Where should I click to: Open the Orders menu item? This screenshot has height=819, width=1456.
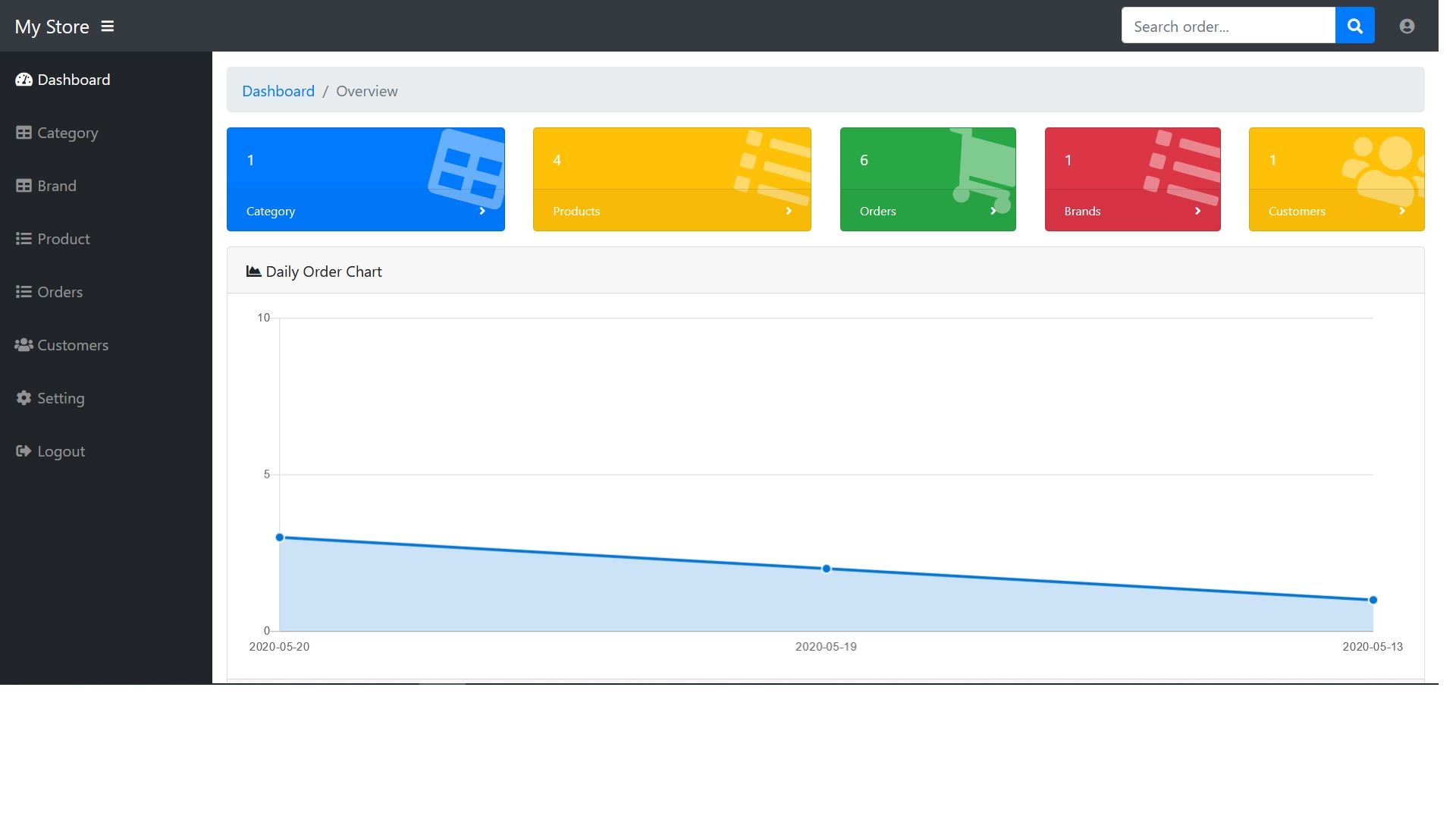(x=59, y=292)
